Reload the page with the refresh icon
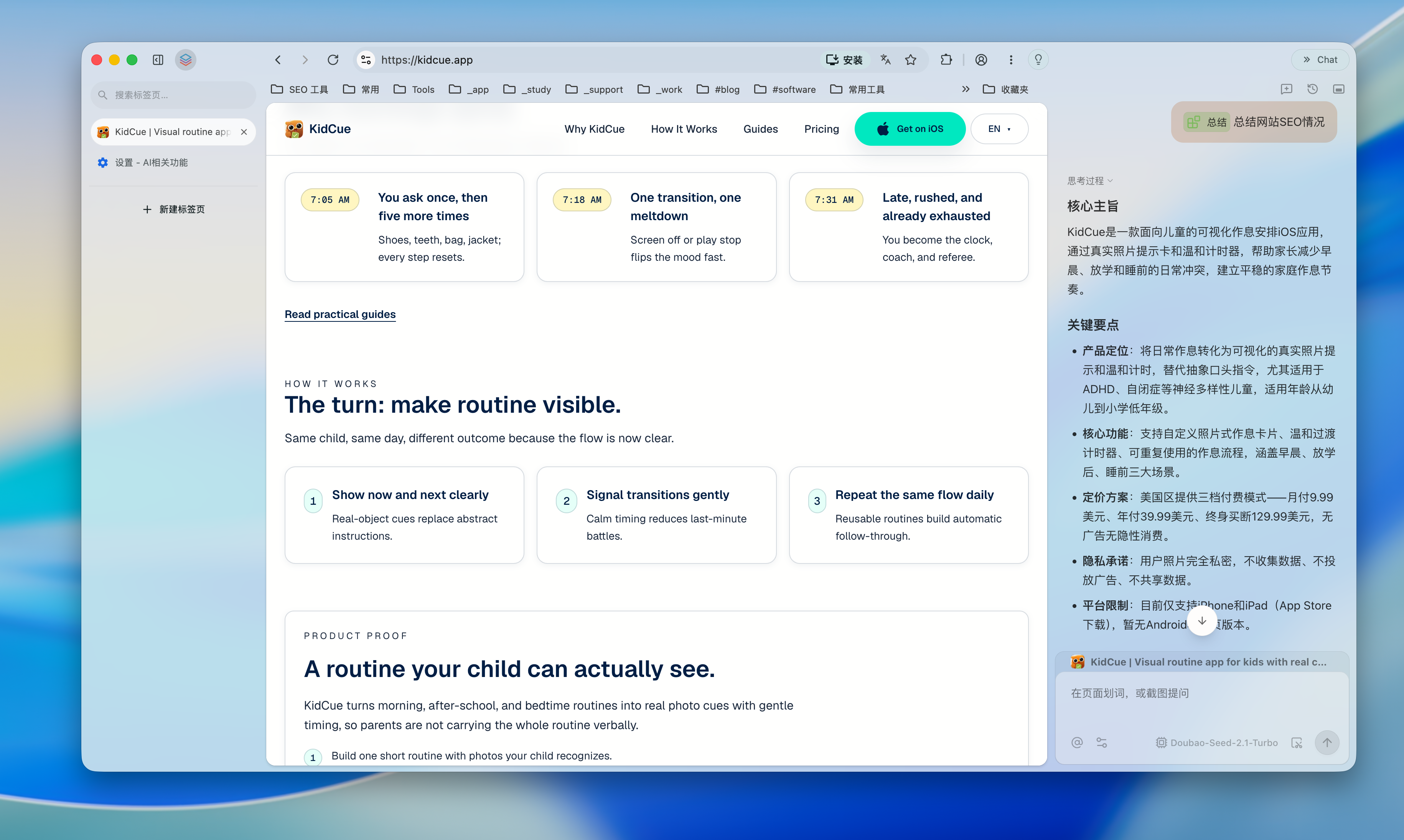The image size is (1404, 840). tap(333, 60)
